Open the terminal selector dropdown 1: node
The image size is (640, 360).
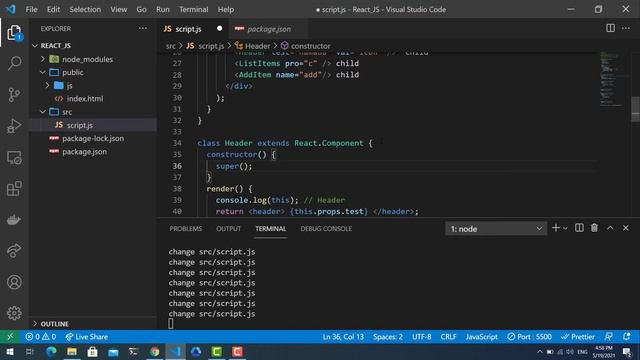(496, 229)
